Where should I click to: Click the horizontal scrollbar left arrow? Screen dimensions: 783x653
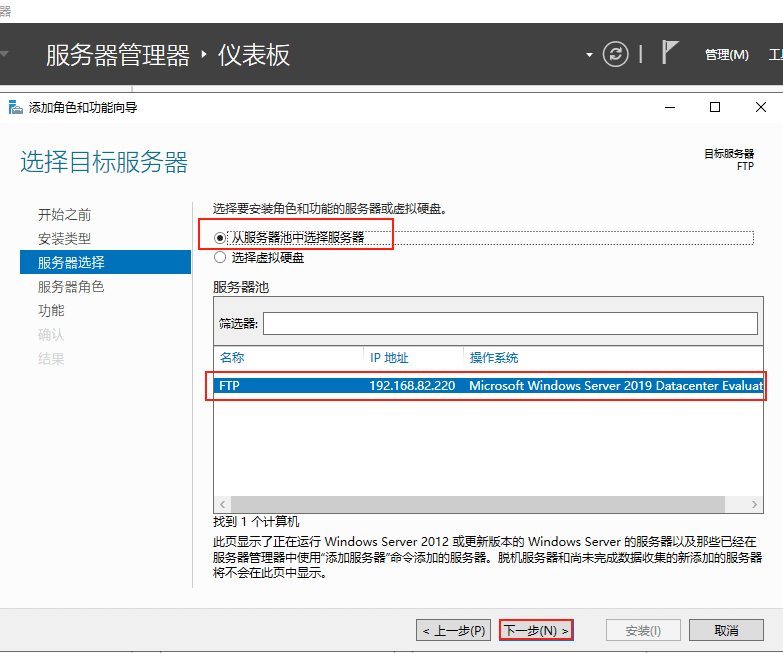pos(222,504)
